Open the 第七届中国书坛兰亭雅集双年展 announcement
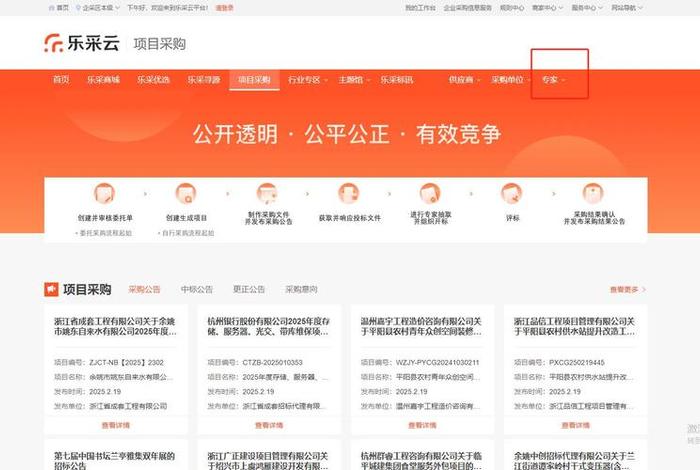Screen dimensions: 700x470 (114, 461)
